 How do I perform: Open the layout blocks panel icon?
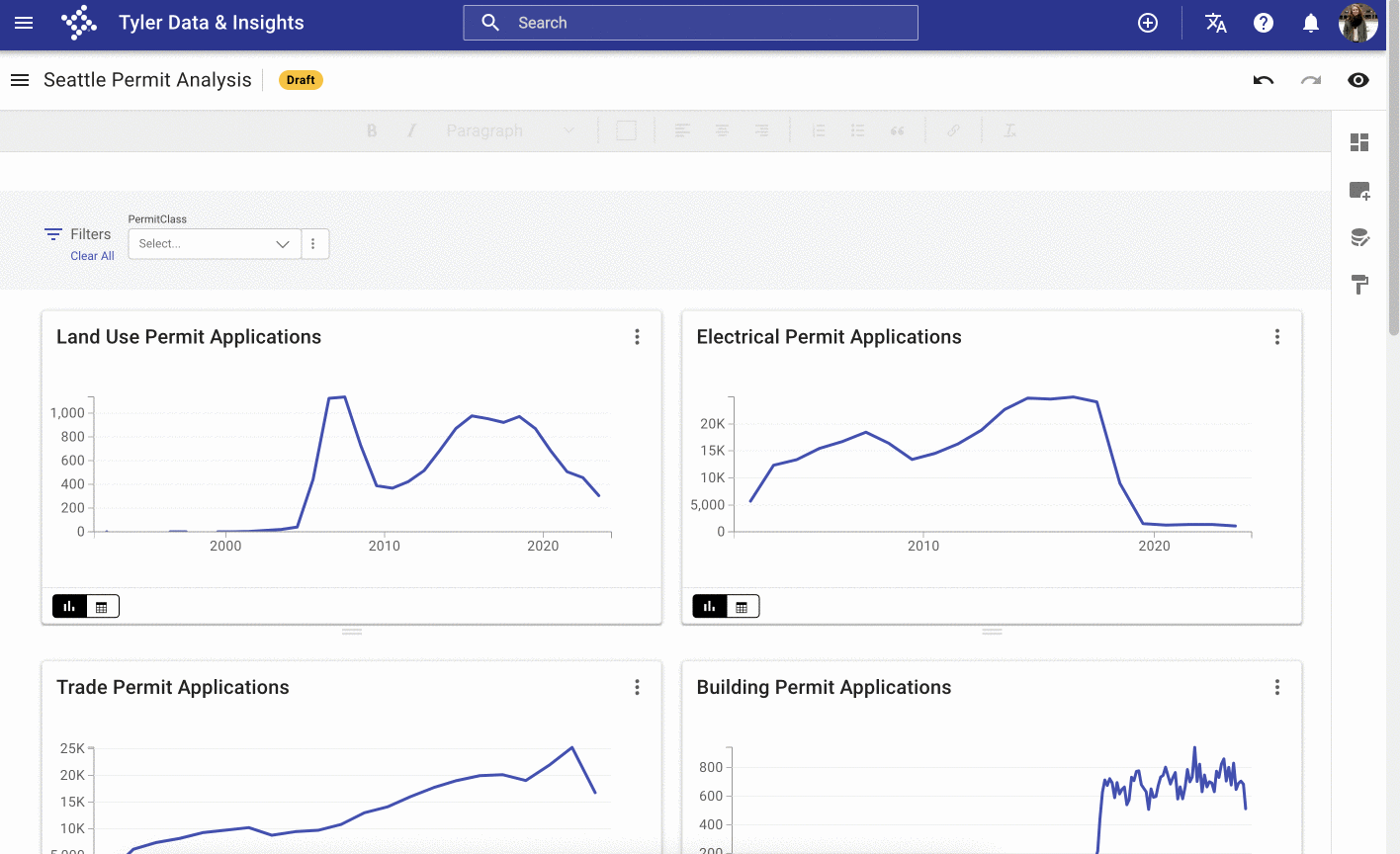pyautogui.click(x=1359, y=142)
